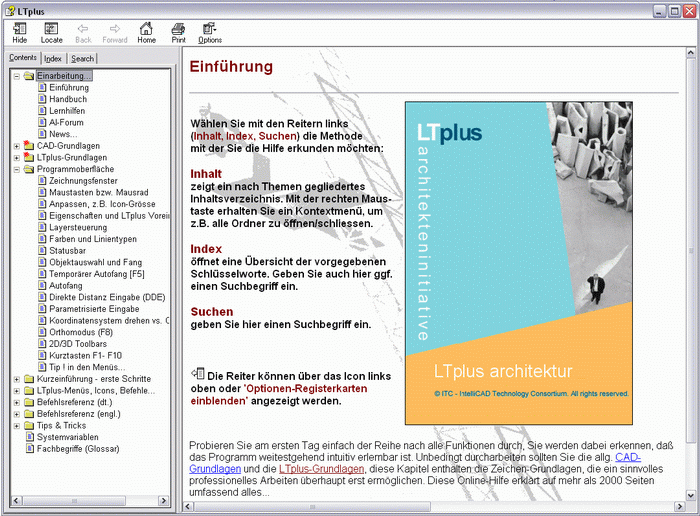Click the LTplus-Grundlagen folder icon
The width and height of the screenshot is (700, 516).
(29, 157)
